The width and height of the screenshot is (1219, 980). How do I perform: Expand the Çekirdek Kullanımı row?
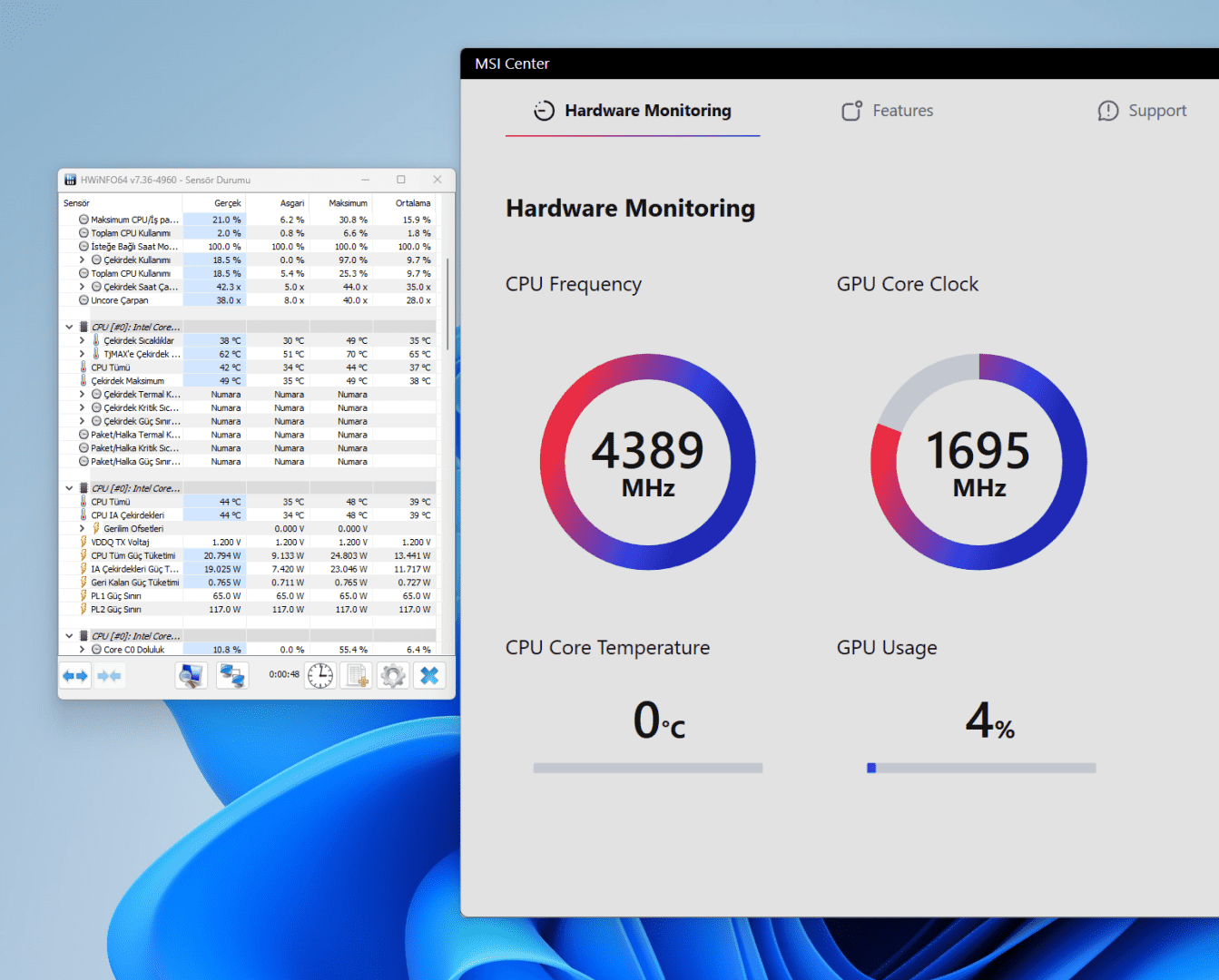[x=82, y=260]
